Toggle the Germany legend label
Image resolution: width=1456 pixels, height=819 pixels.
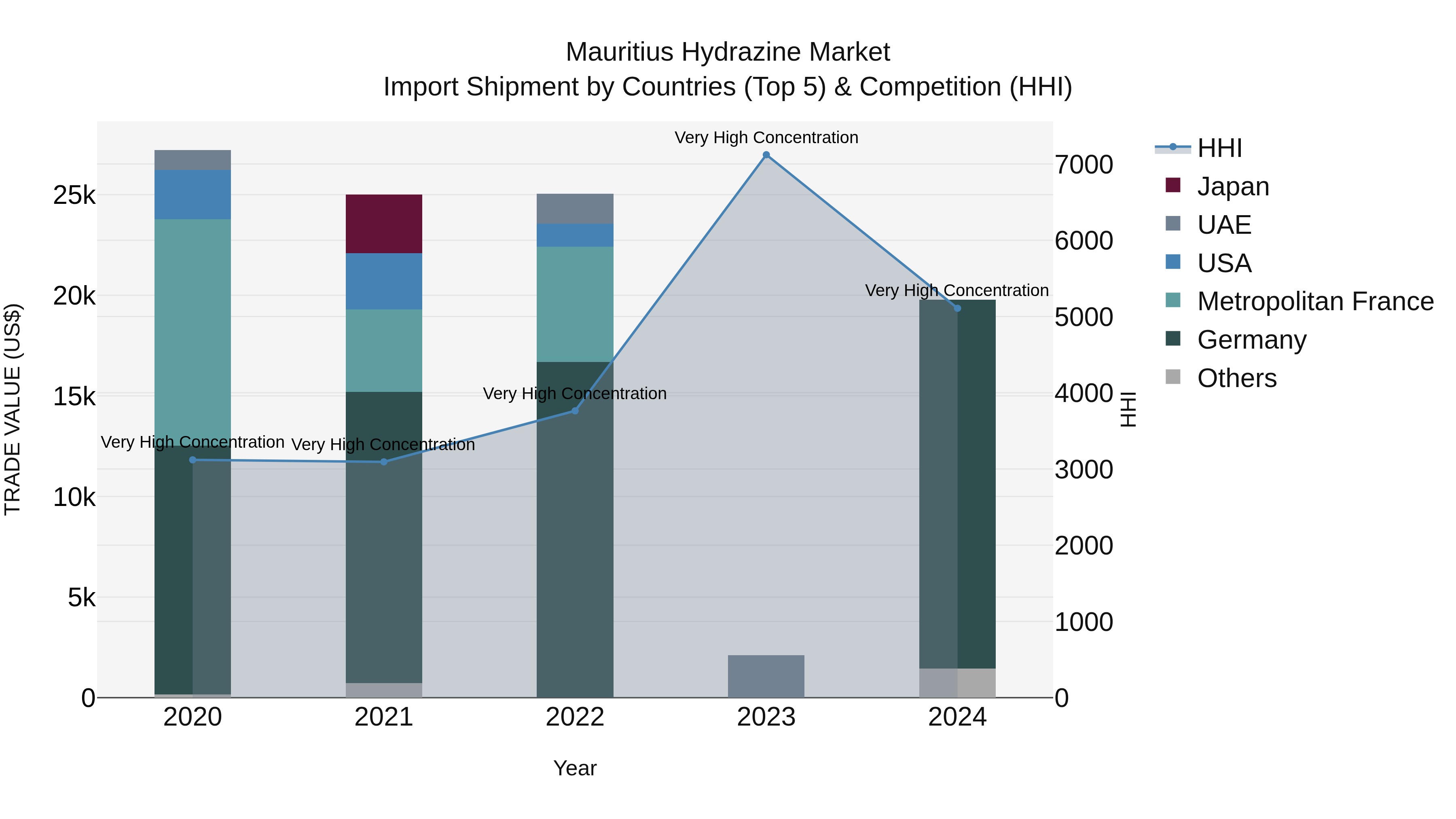click(x=1252, y=340)
